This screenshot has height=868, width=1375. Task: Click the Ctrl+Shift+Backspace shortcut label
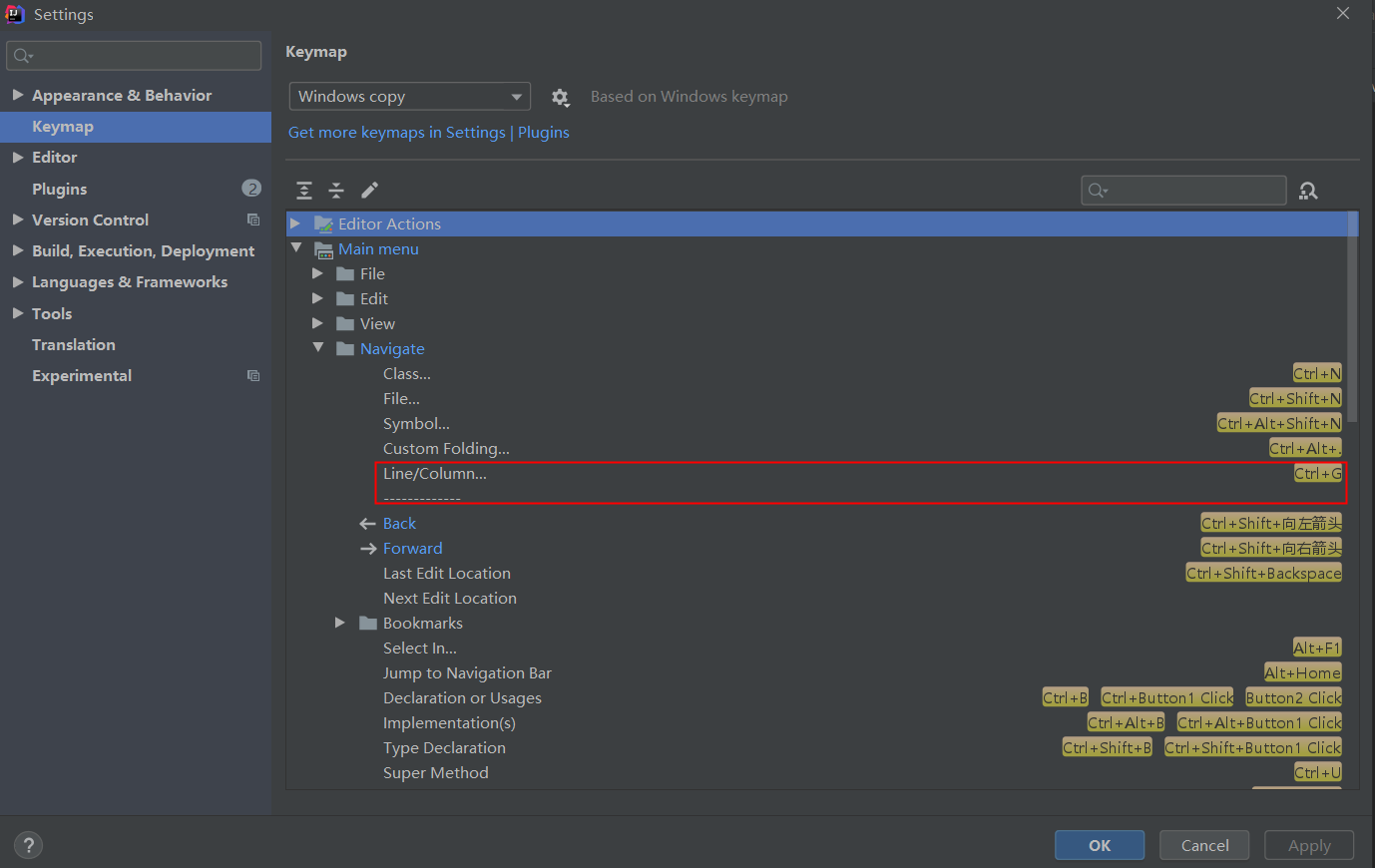[1263, 573]
